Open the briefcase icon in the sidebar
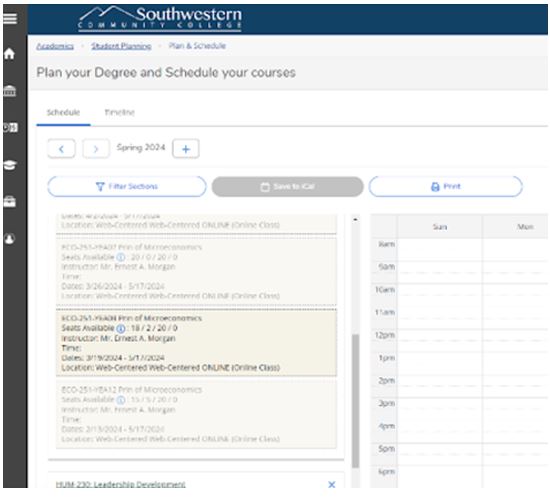Viewport: 550px width, 498px height. [x=9, y=201]
